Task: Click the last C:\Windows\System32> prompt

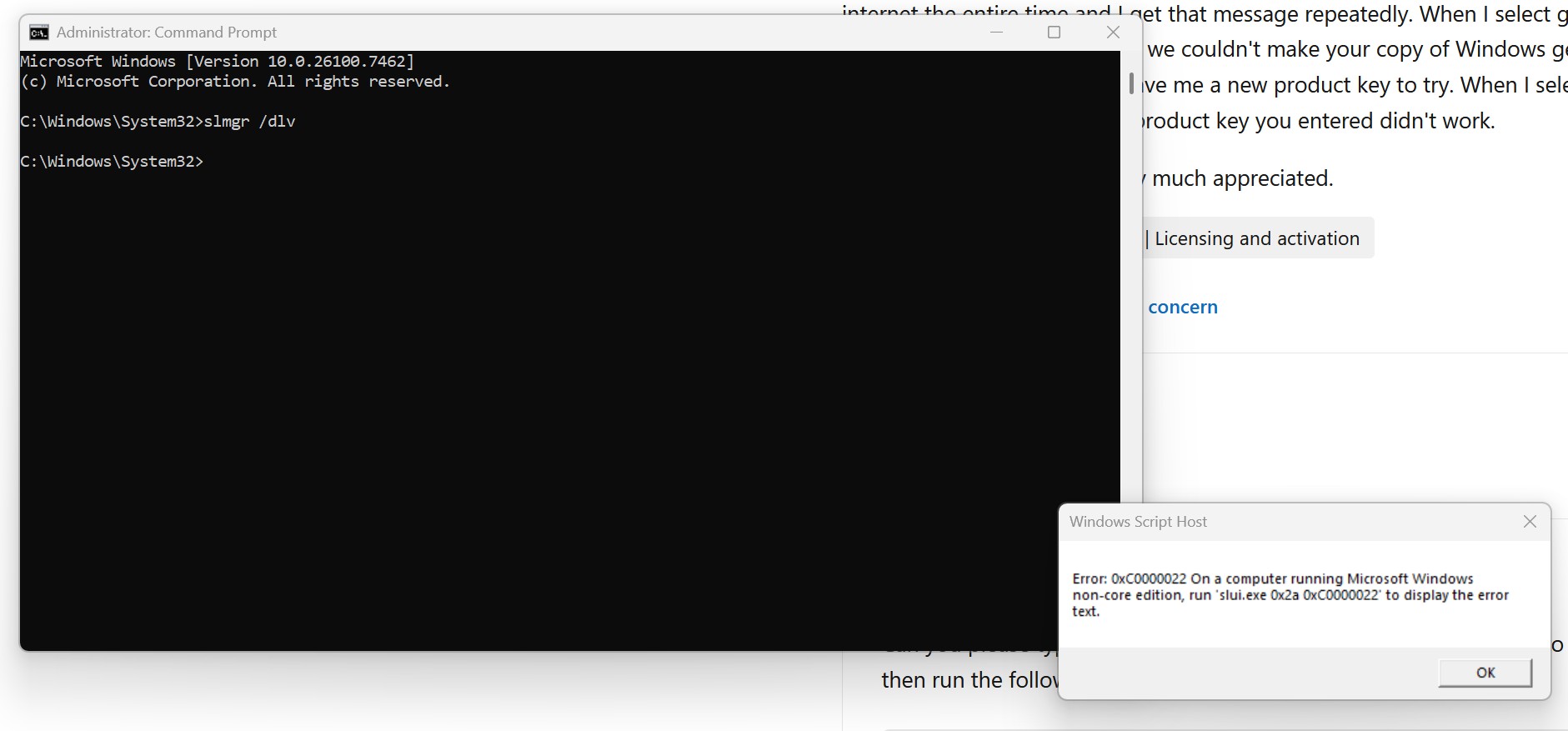Action: [x=112, y=161]
